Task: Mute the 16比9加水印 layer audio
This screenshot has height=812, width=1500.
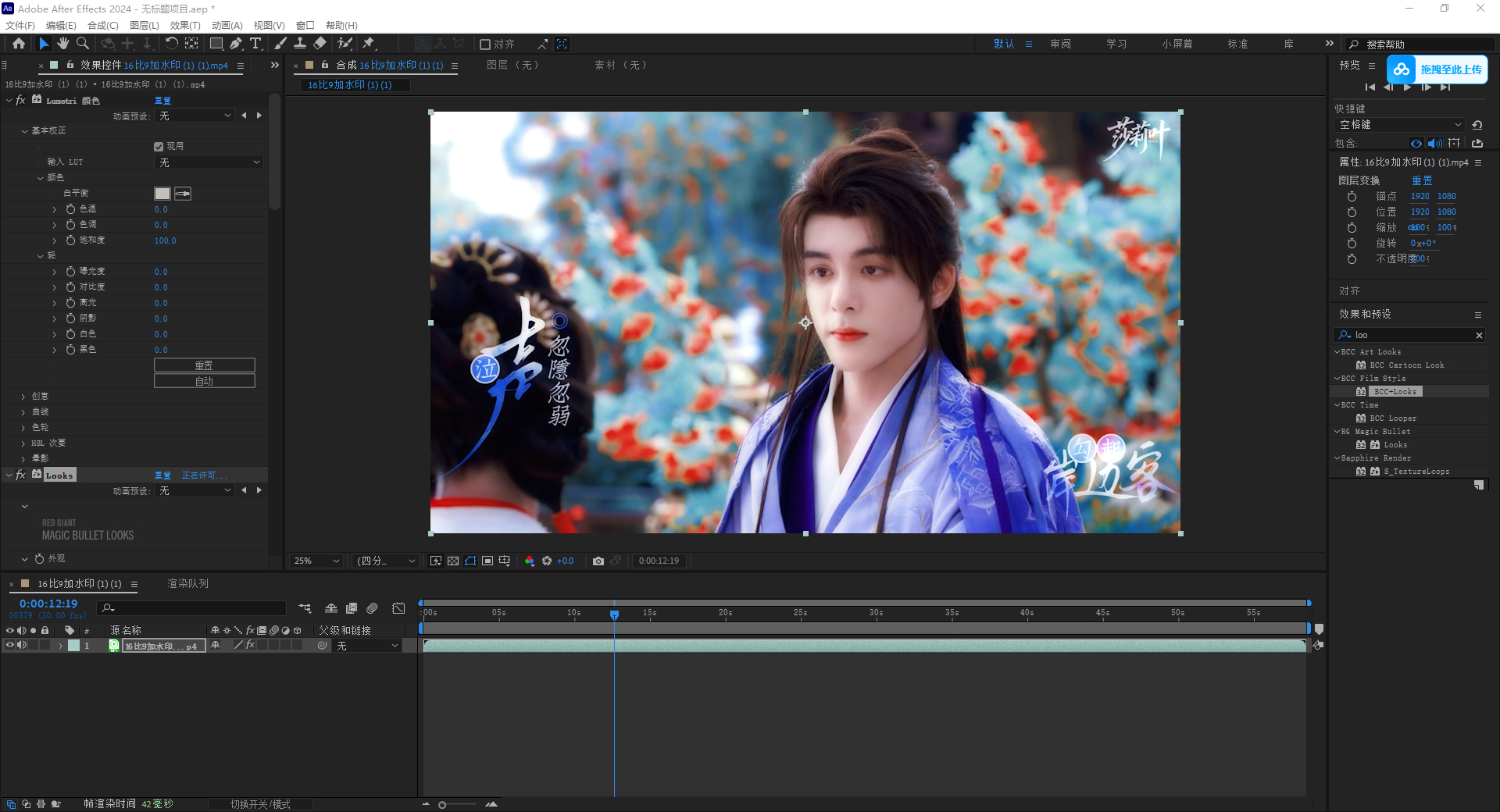Action: pos(22,645)
